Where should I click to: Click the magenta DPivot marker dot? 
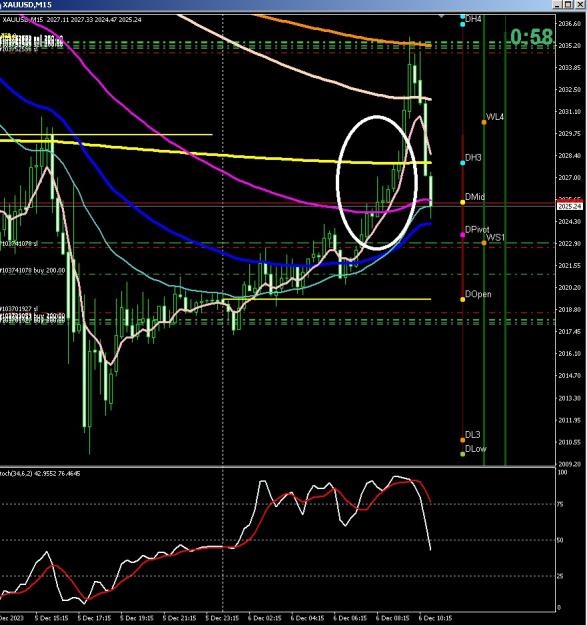coord(462,235)
